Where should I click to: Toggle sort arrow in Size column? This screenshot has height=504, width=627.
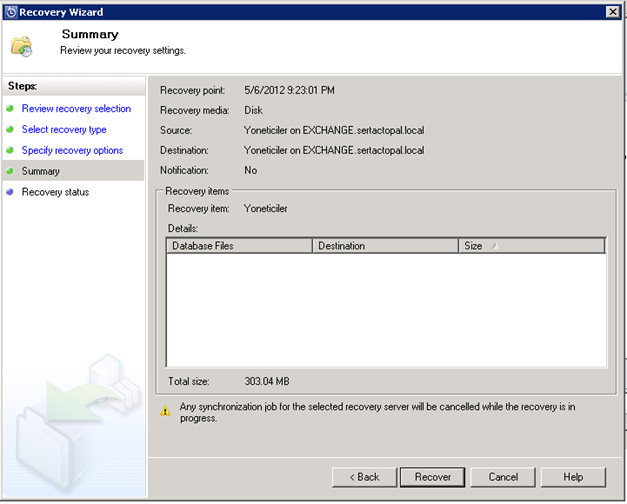point(495,246)
